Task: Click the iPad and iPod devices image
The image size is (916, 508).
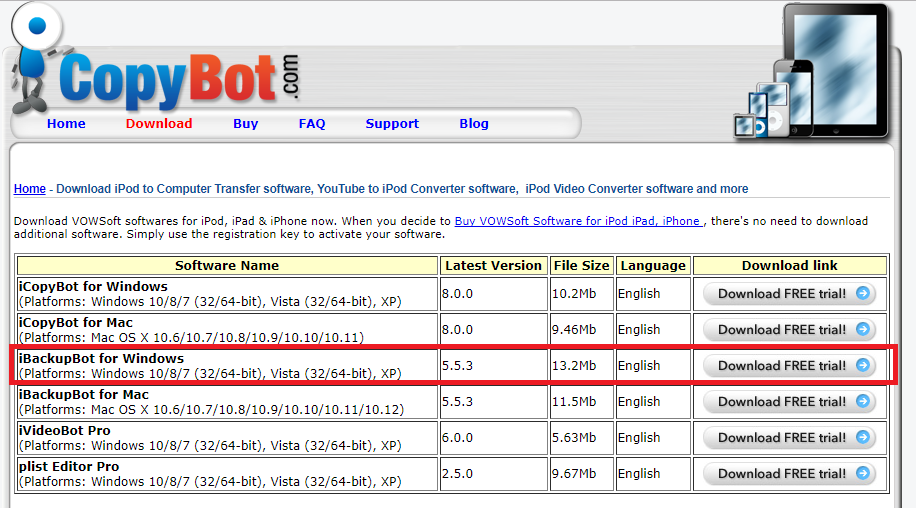Action: 813,71
